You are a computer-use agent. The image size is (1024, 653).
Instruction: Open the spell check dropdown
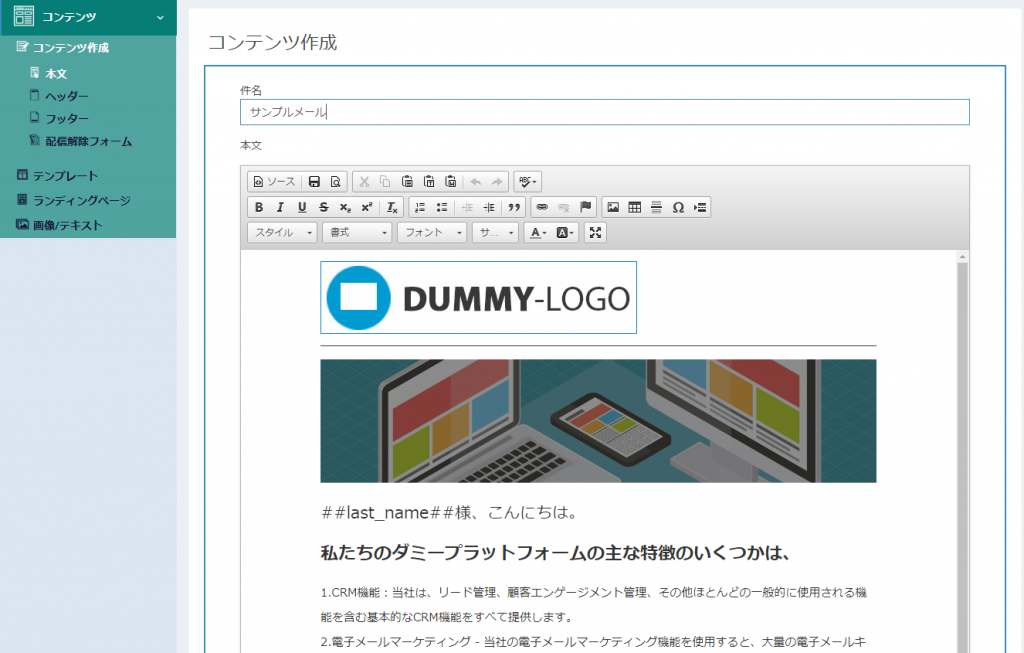[528, 182]
